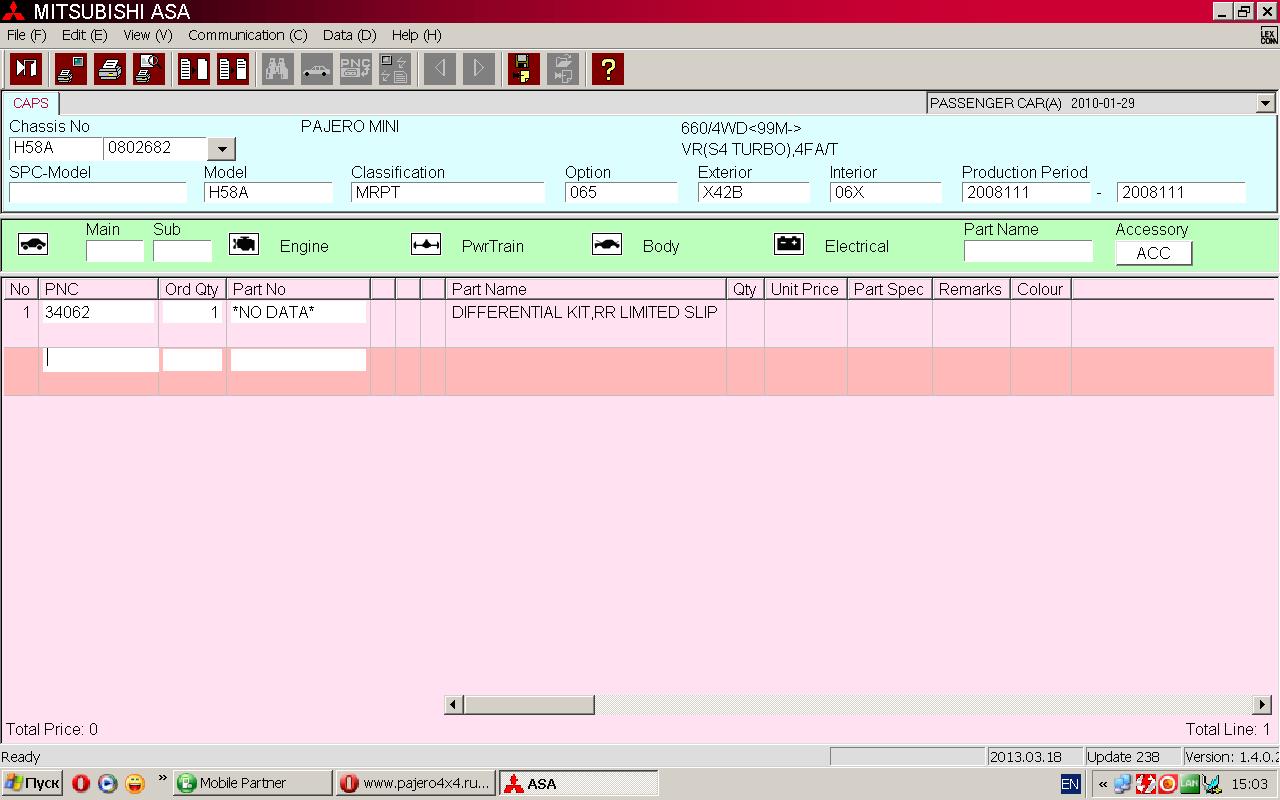Select the PwrTrain group icon

[426, 245]
